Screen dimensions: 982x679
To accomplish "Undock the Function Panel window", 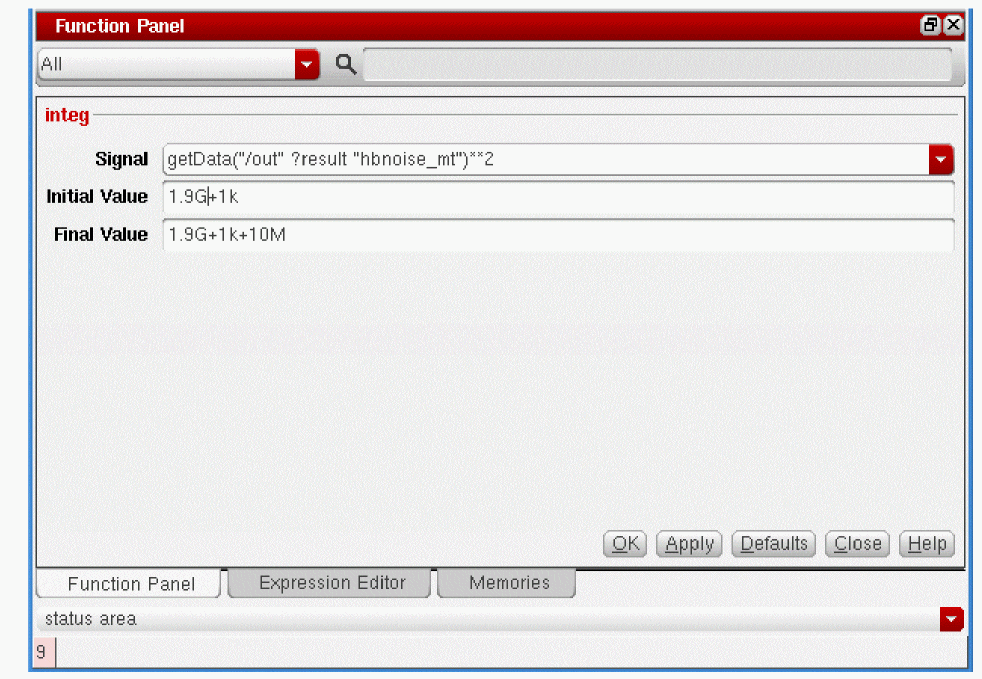I will [930, 25].
